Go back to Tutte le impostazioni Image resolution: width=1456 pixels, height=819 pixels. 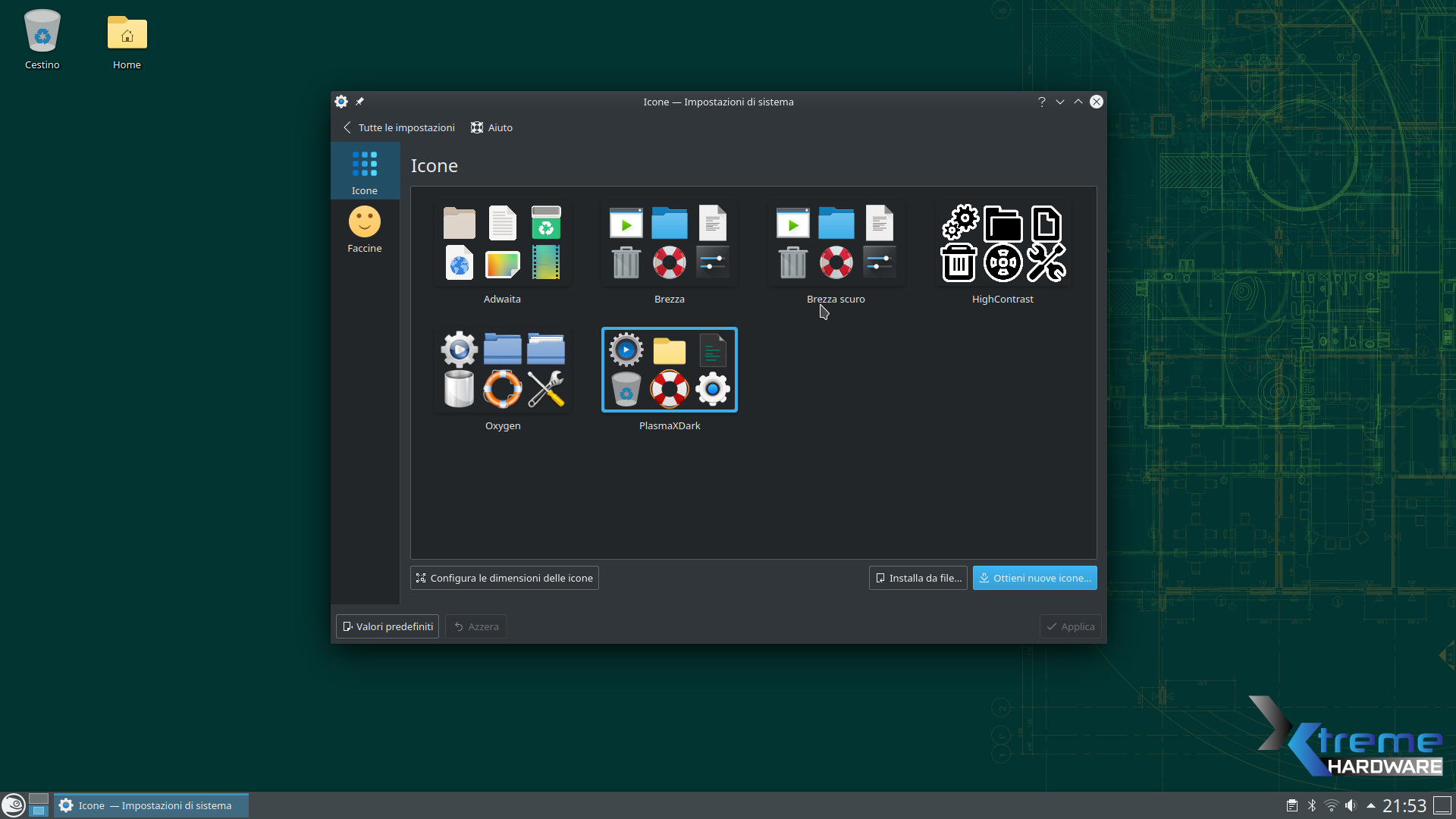coord(399,127)
